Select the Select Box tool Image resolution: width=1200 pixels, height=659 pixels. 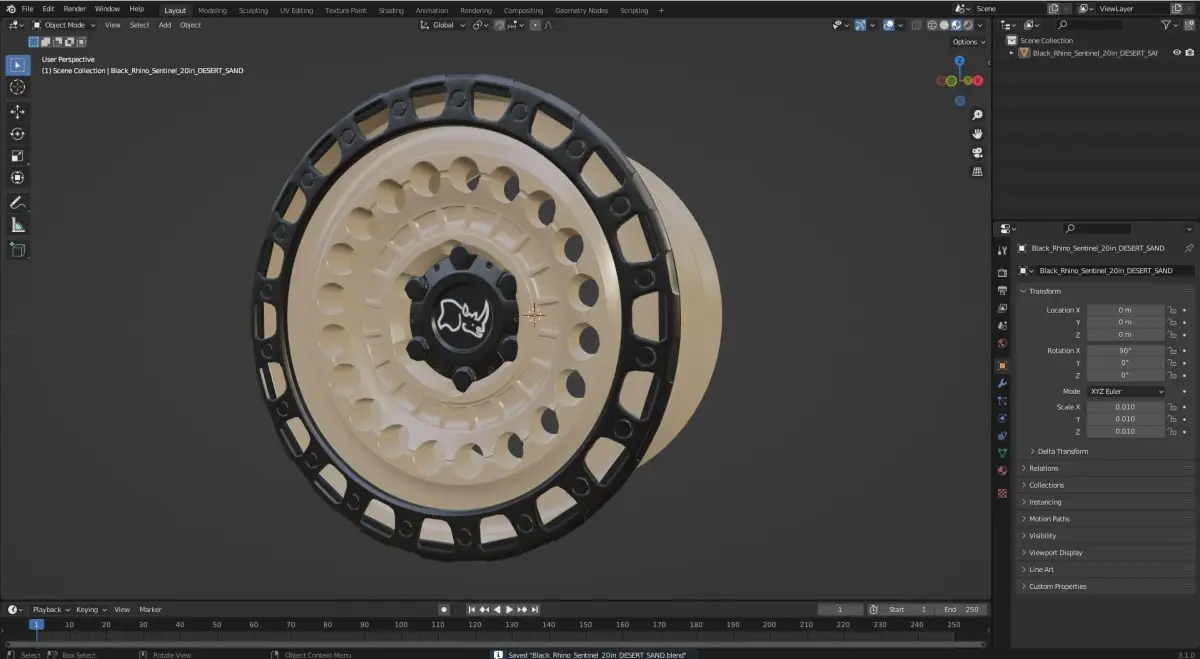[x=17, y=66]
